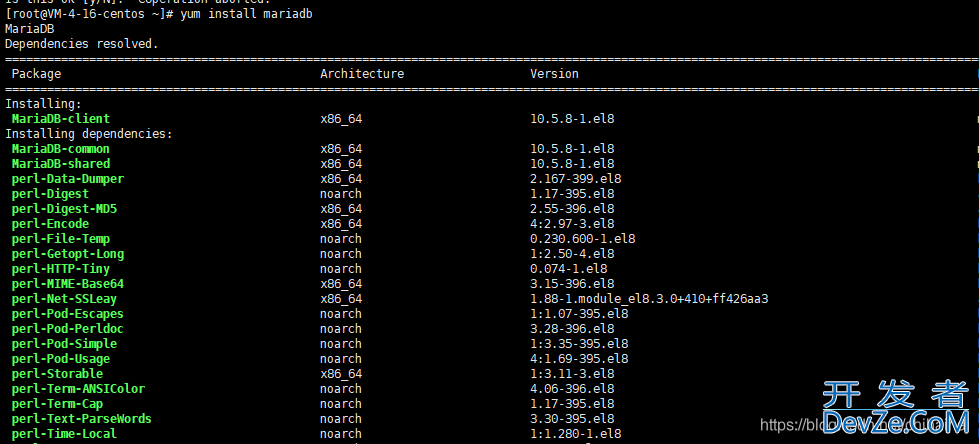Click the [root@VM-4-16-centos ~]# prompt
979x444 pixels.
tap(89, 14)
